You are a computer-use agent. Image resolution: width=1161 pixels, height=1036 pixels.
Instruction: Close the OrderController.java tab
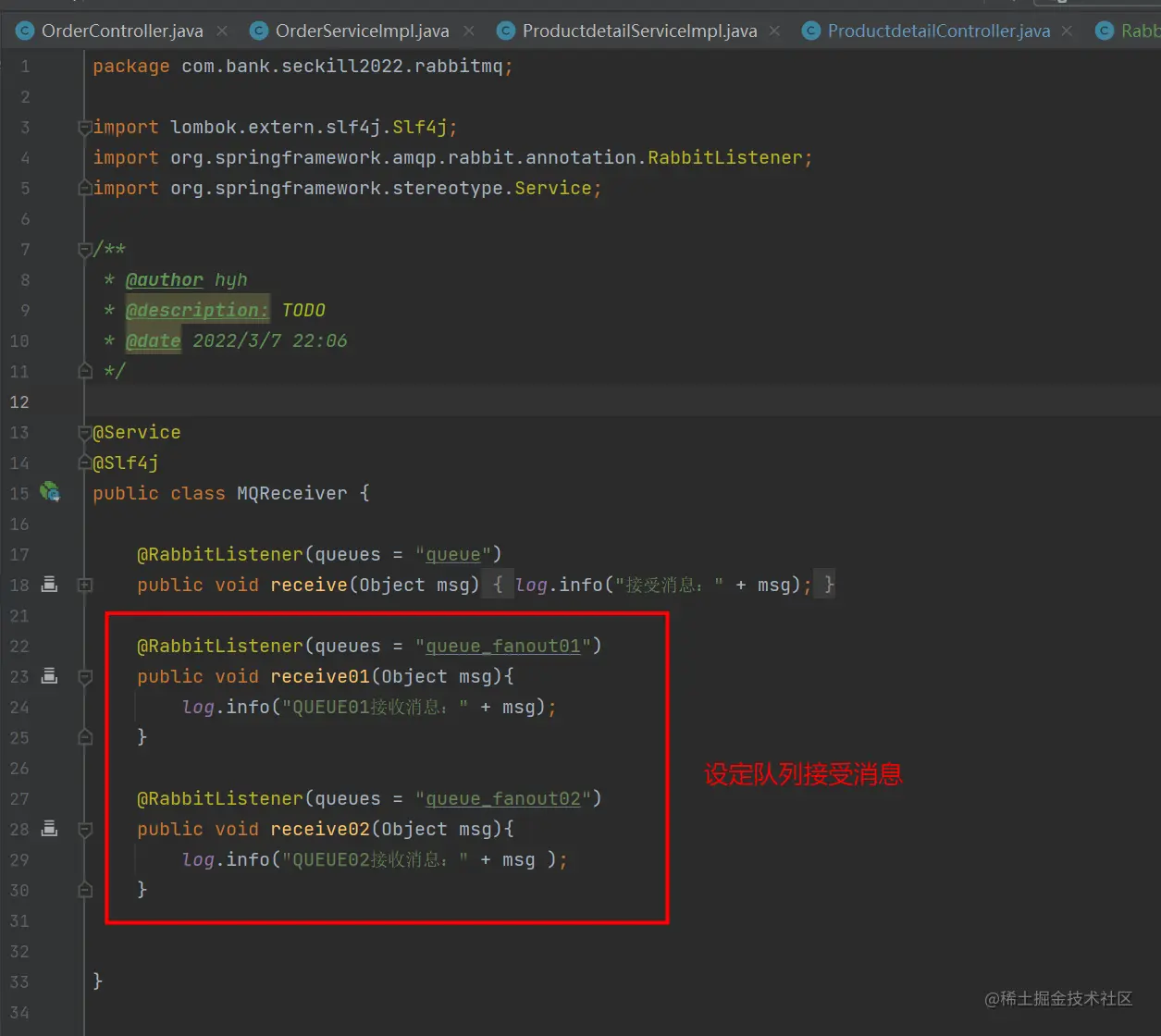point(222,31)
